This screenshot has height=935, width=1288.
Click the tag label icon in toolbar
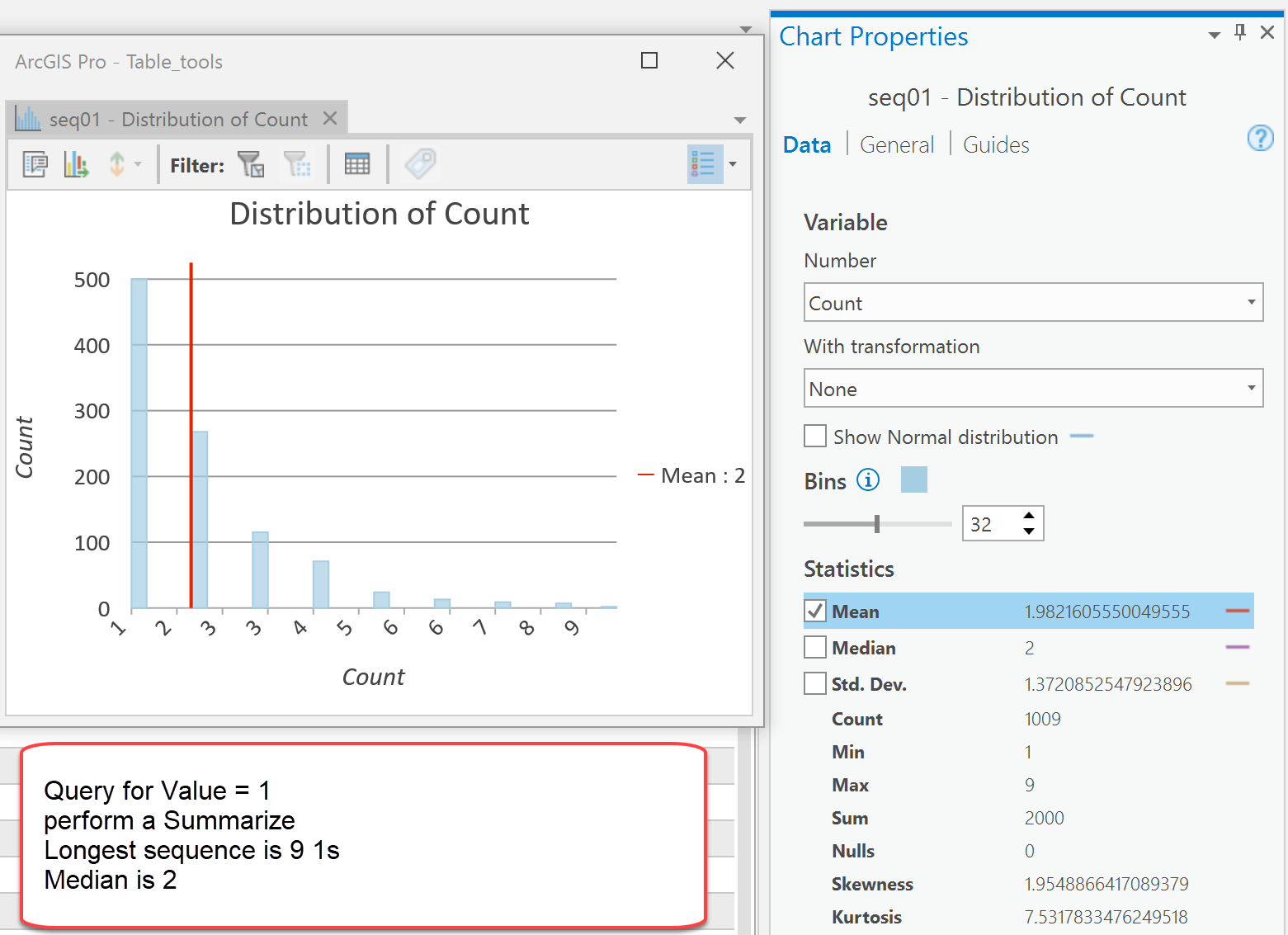click(420, 164)
